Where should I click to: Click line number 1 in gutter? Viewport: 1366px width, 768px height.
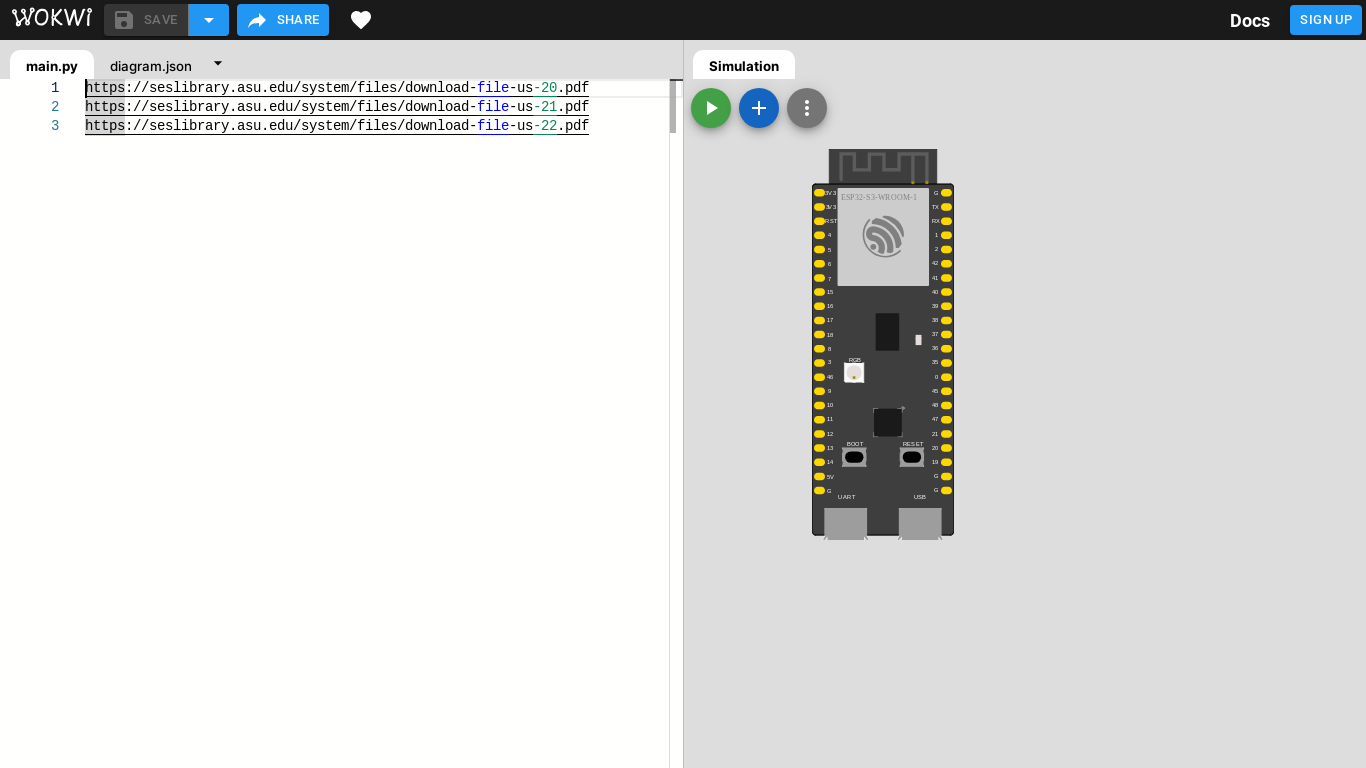[55, 88]
